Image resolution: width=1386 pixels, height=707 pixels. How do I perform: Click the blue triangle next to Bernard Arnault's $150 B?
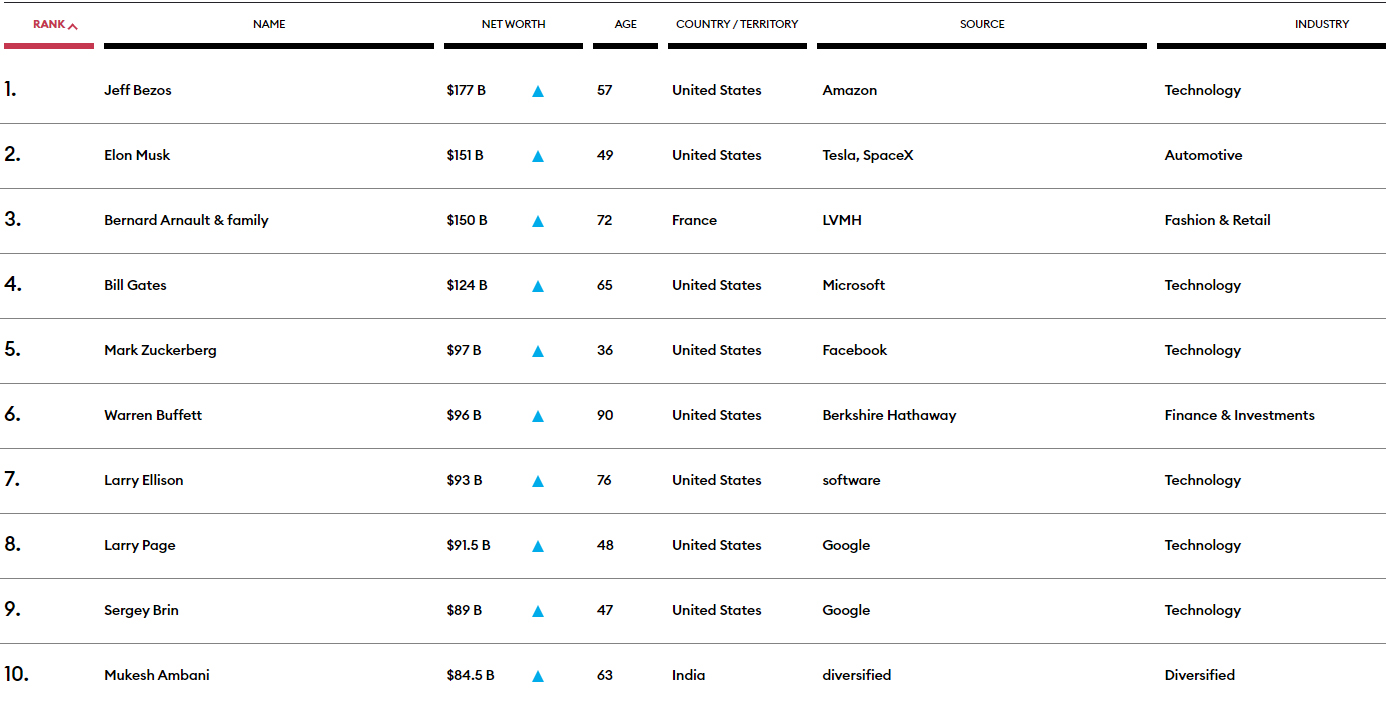[x=538, y=221]
